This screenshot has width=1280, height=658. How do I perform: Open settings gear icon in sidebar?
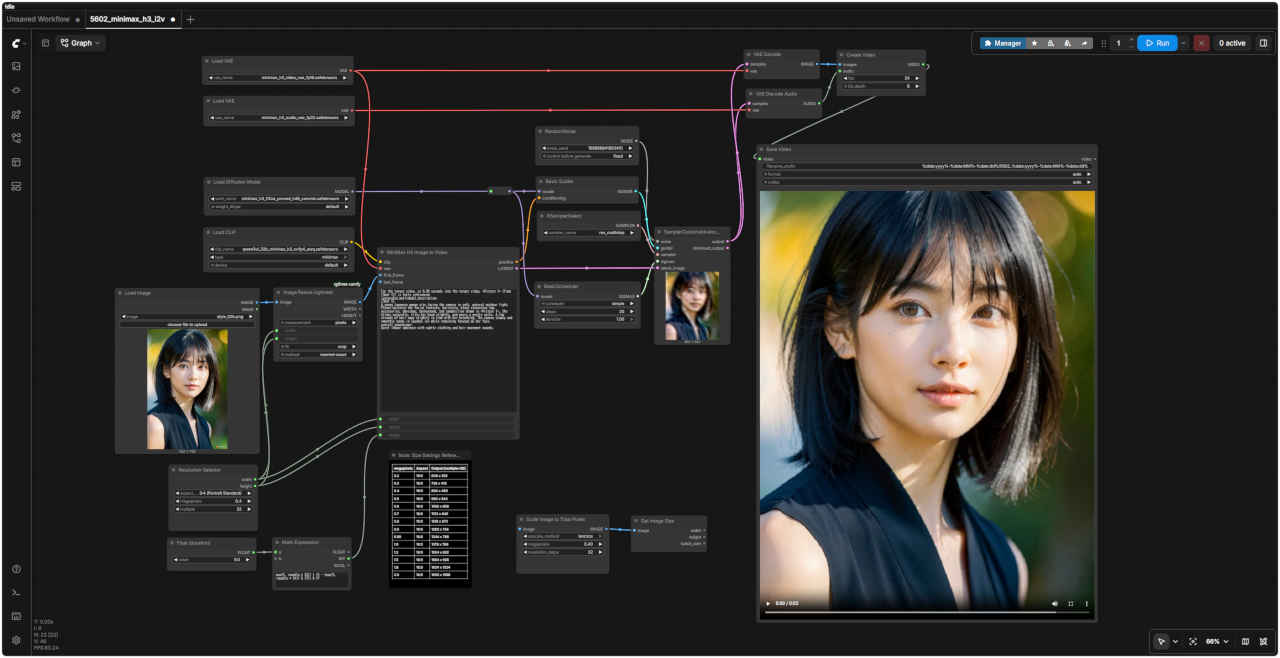coord(16,640)
